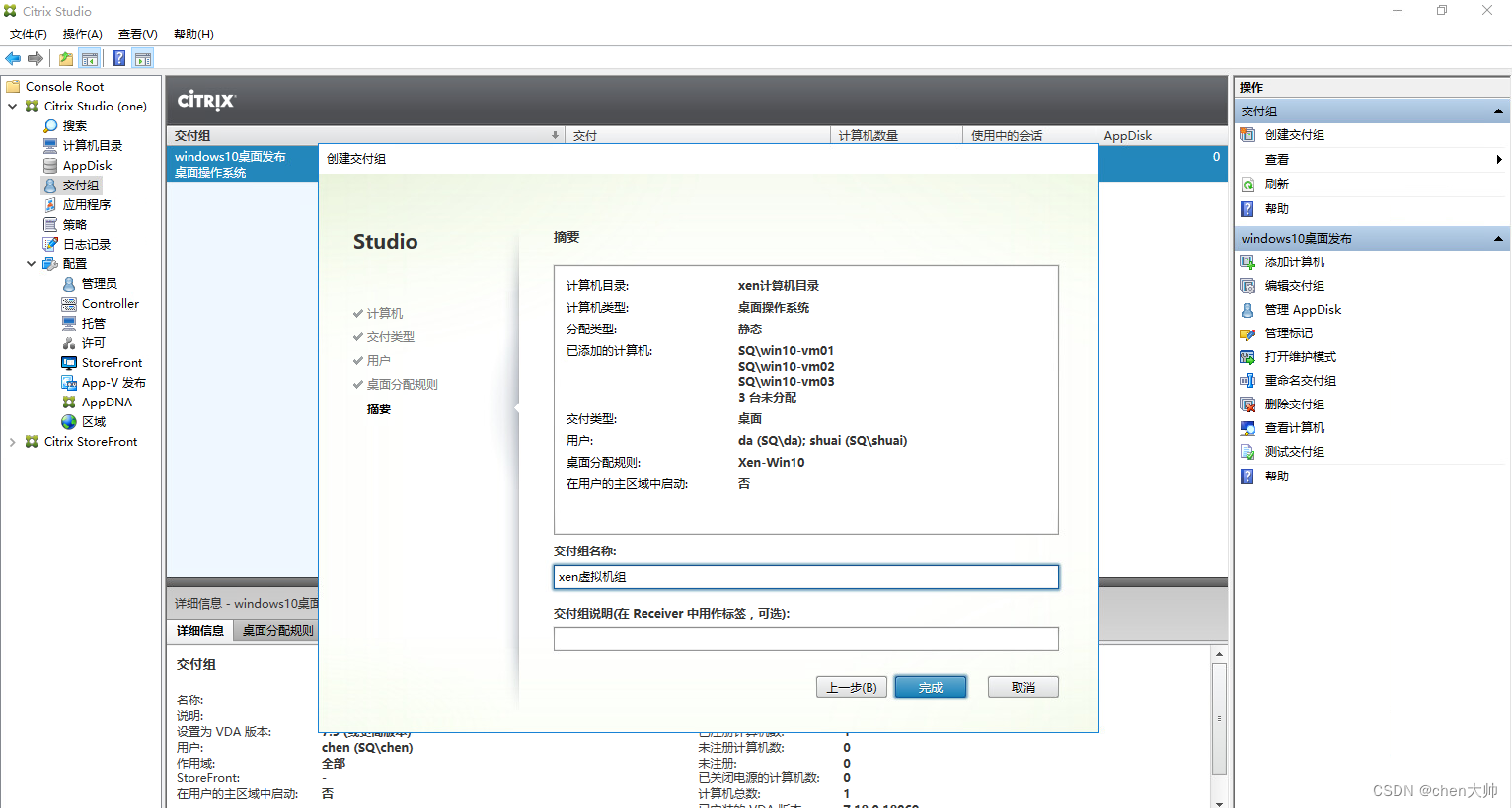
Task: Click the back arrow toolbar icon
Action: (13, 59)
